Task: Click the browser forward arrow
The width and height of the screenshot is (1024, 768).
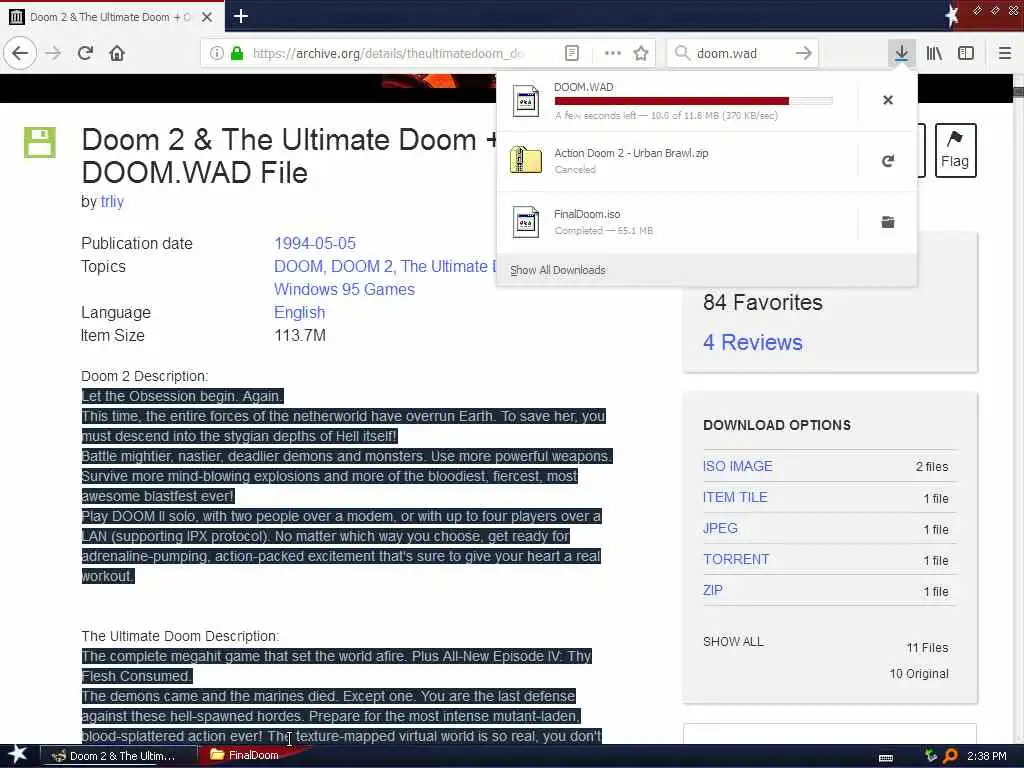Action: (54, 53)
